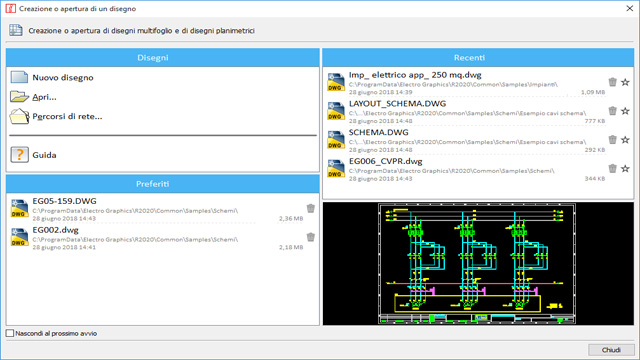Click the 292 KB file size

[x=595, y=150]
